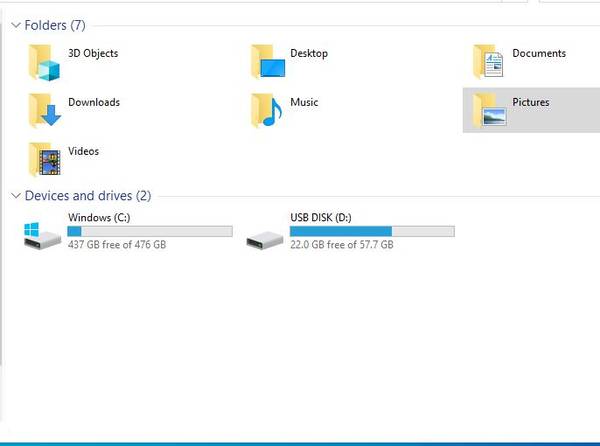Click the Windows (C:) usage bar
Image resolution: width=600 pixels, height=446 pixels.
pos(150,231)
